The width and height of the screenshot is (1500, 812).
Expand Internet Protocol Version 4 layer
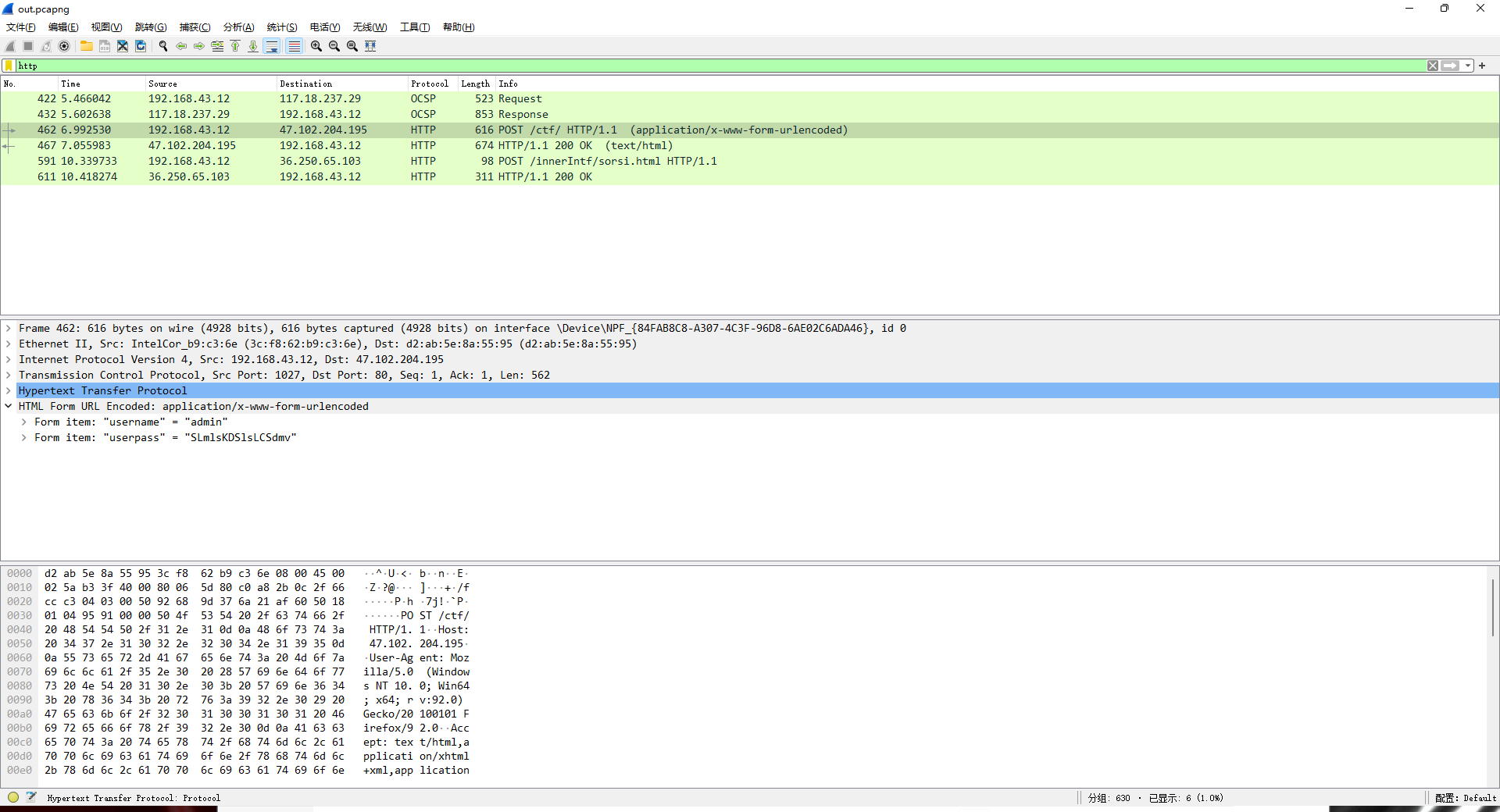(x=9, y=360)
